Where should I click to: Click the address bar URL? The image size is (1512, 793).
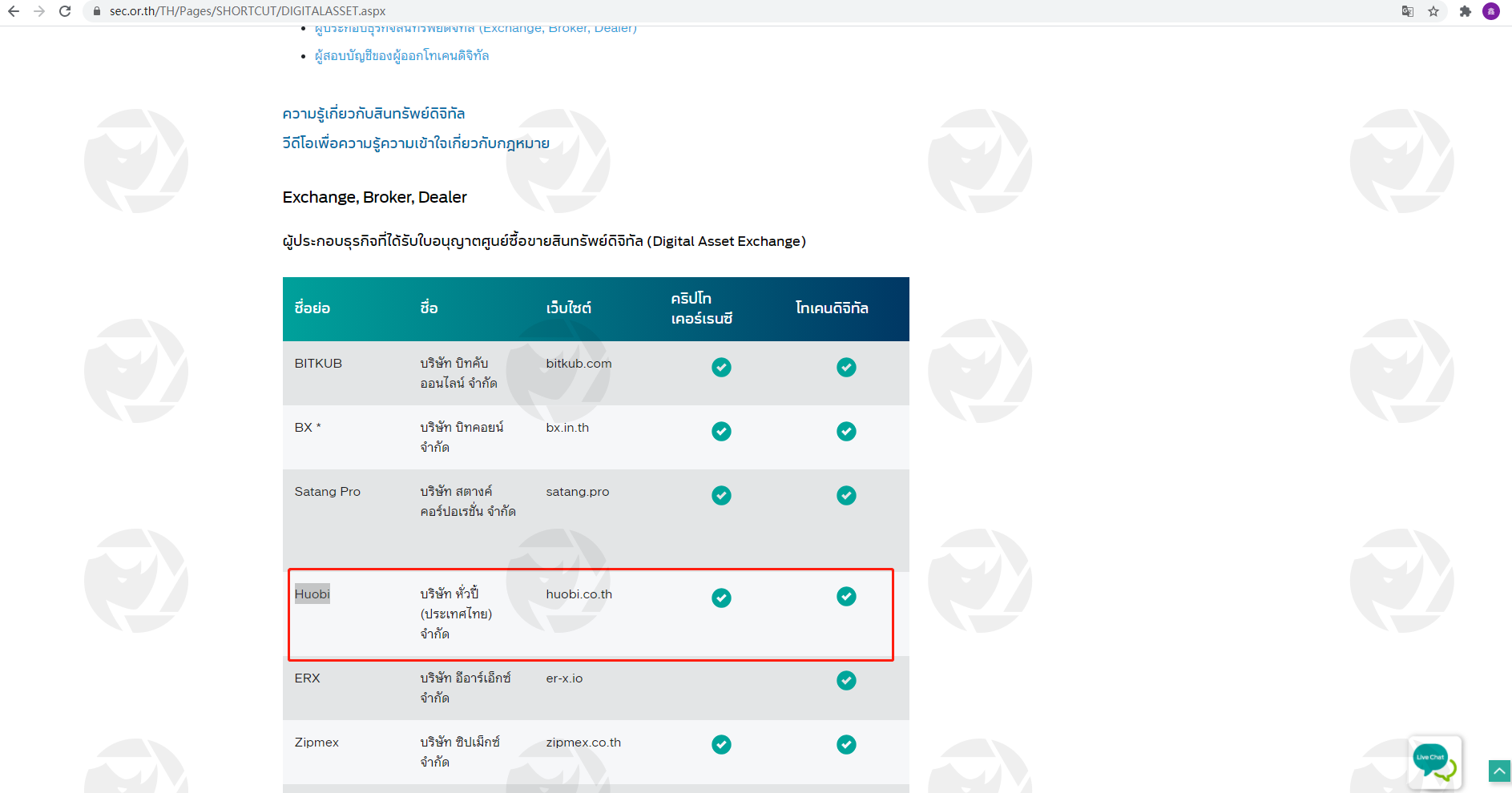(248, 11)
